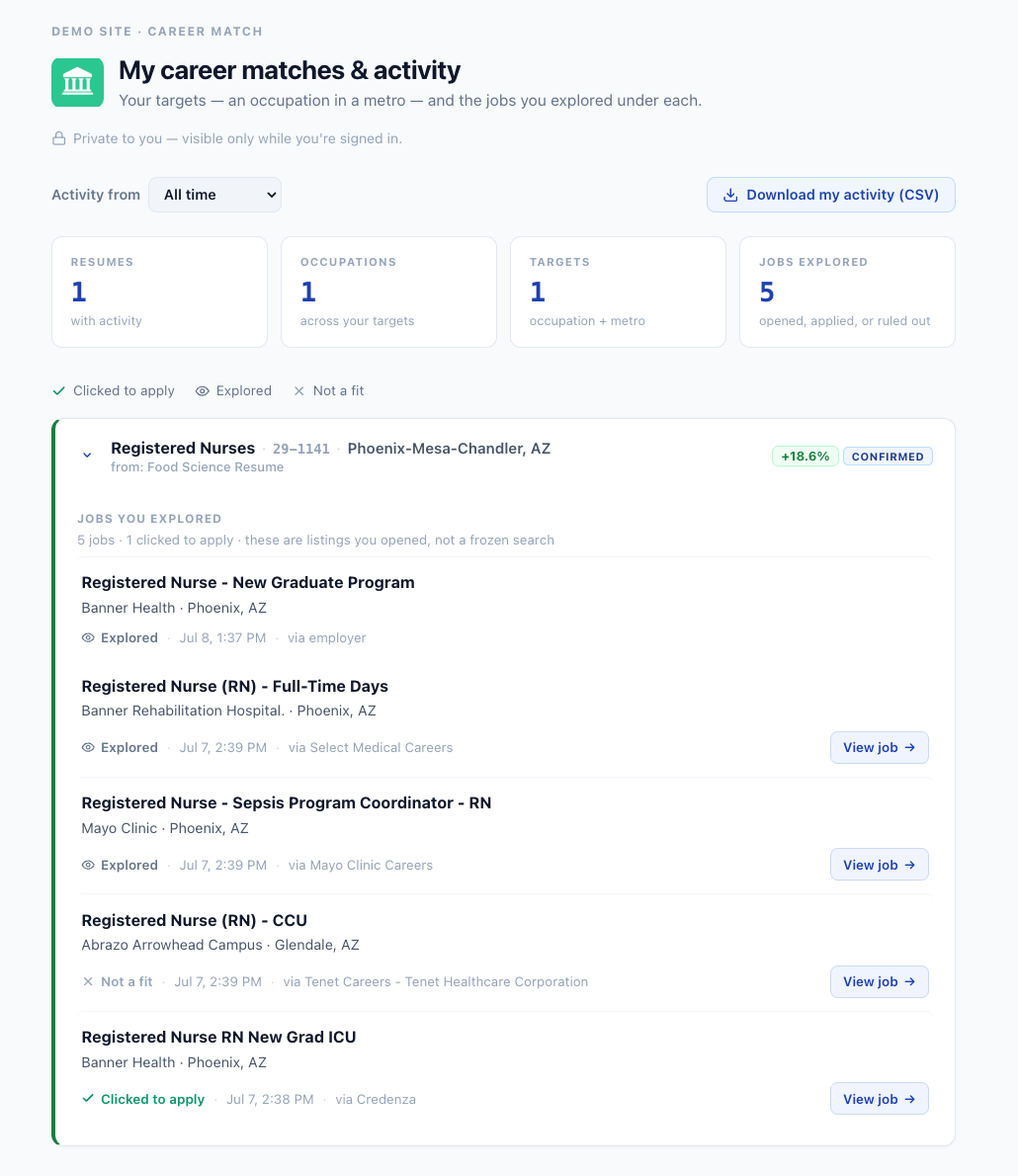Click the padlock icon beside "Private to you"
The height and width of the screenshot is (1176, 1018).
point(58,138)
